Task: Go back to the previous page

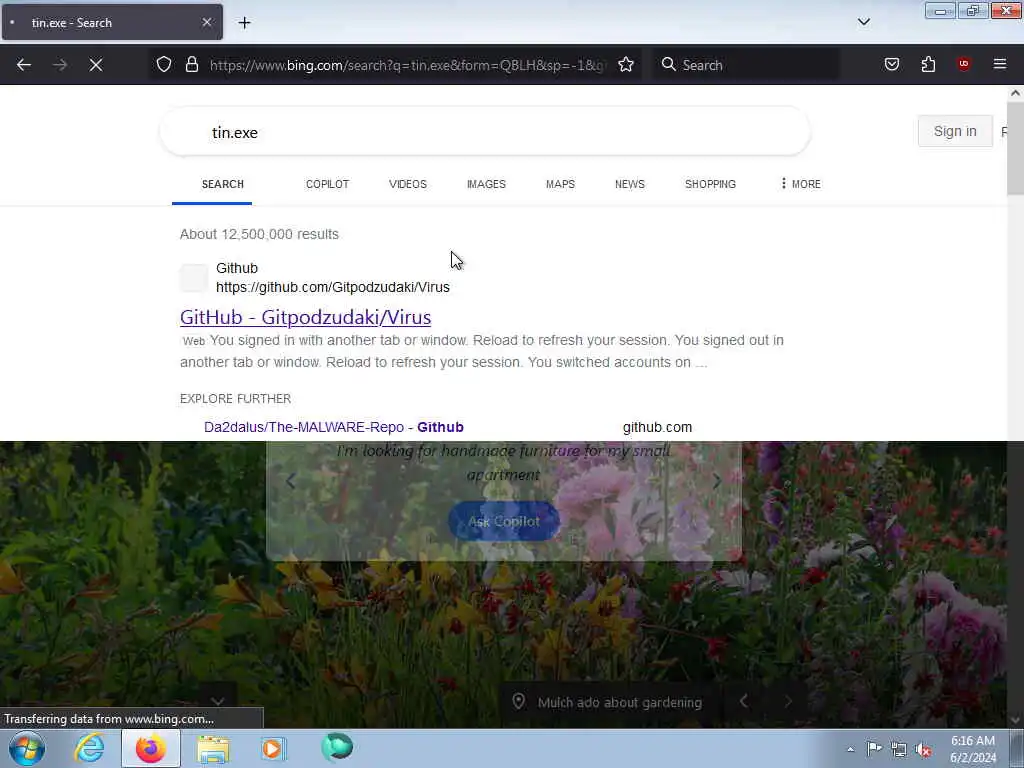Action: (x=24, y=65)
